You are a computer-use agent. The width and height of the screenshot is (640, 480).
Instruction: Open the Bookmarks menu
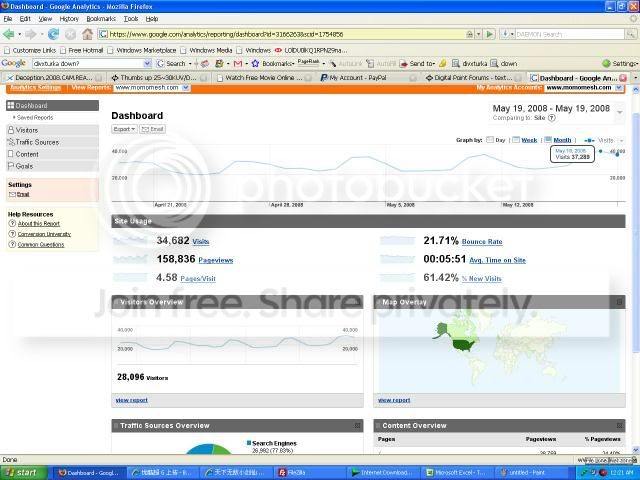click(x=101, y=19)
